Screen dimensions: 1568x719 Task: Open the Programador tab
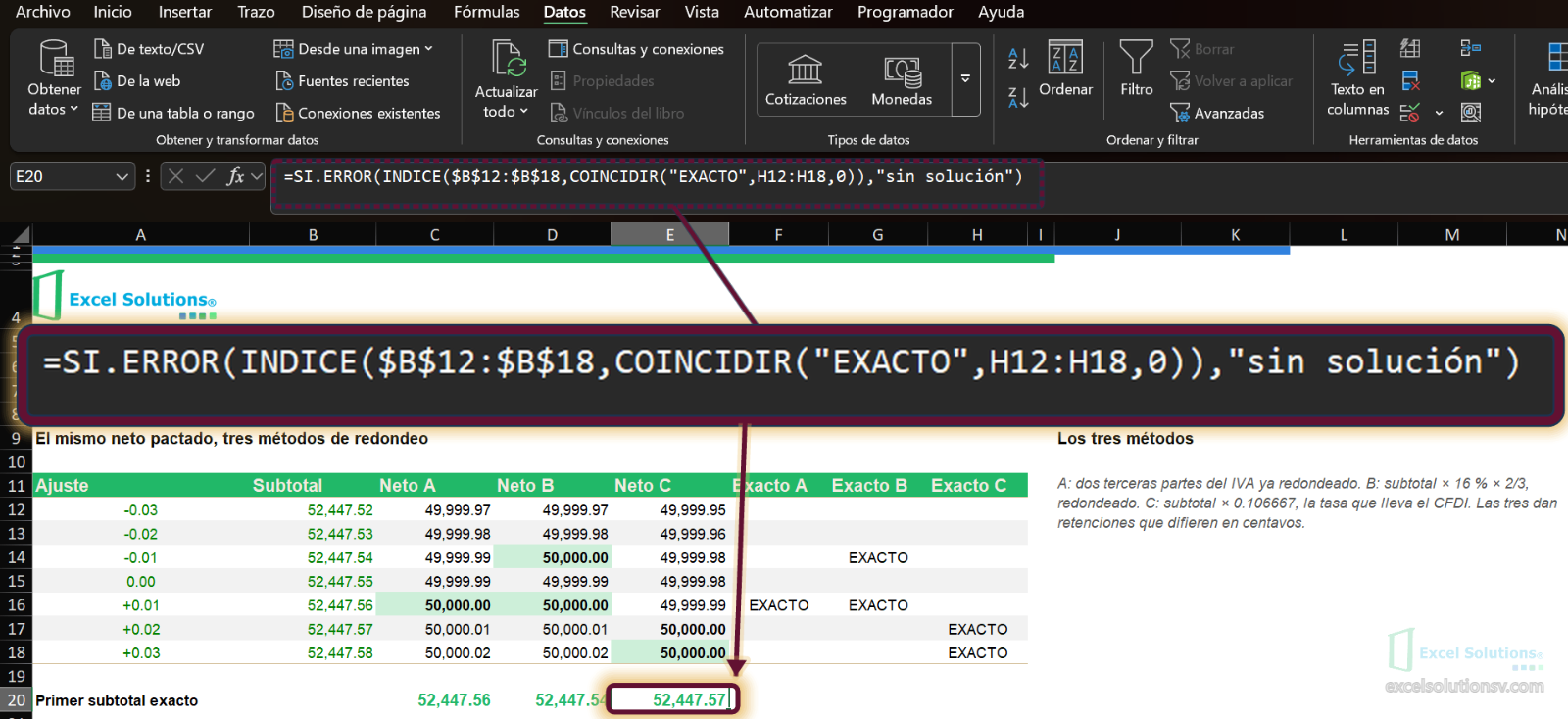coord(906,12)
